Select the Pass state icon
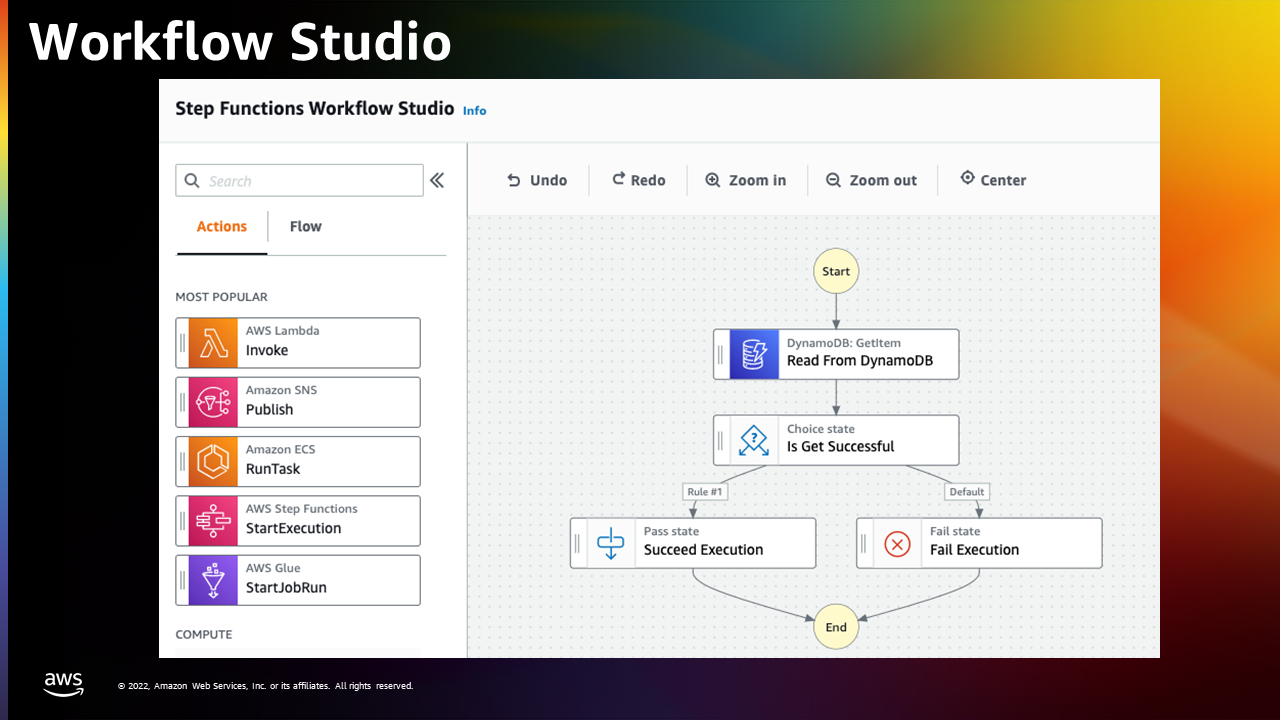Image resolution: width=1280 pixels, height=720 pixels. (x=610, y=543)
